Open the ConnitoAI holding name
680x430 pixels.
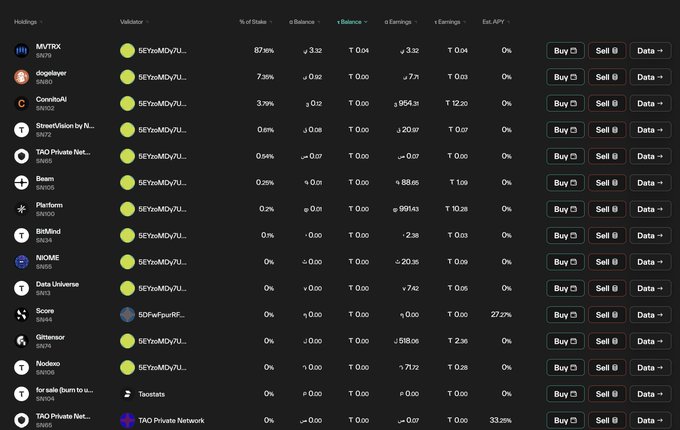pyautogui.click(x=51, y=100)
